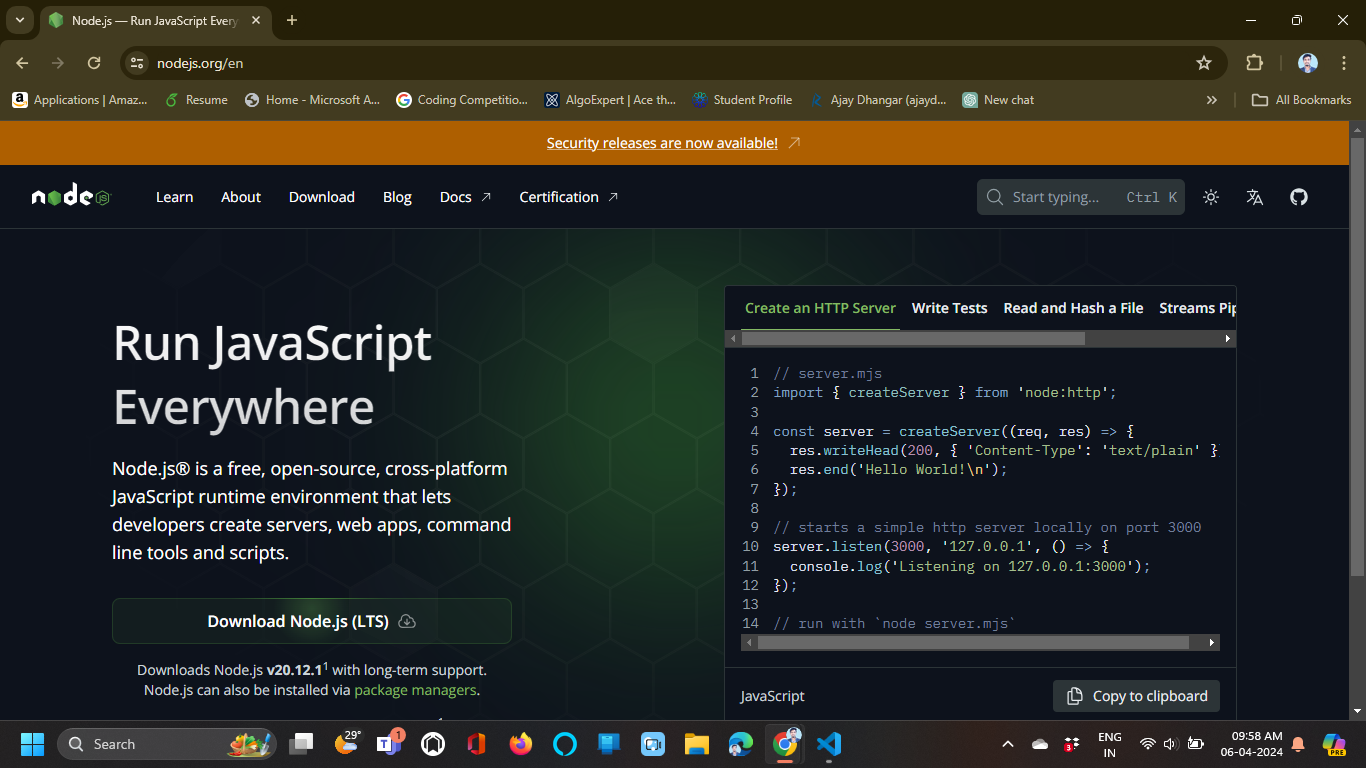
Task: Open Microsoft Edge from the taskbar
Action: (741, 744)
